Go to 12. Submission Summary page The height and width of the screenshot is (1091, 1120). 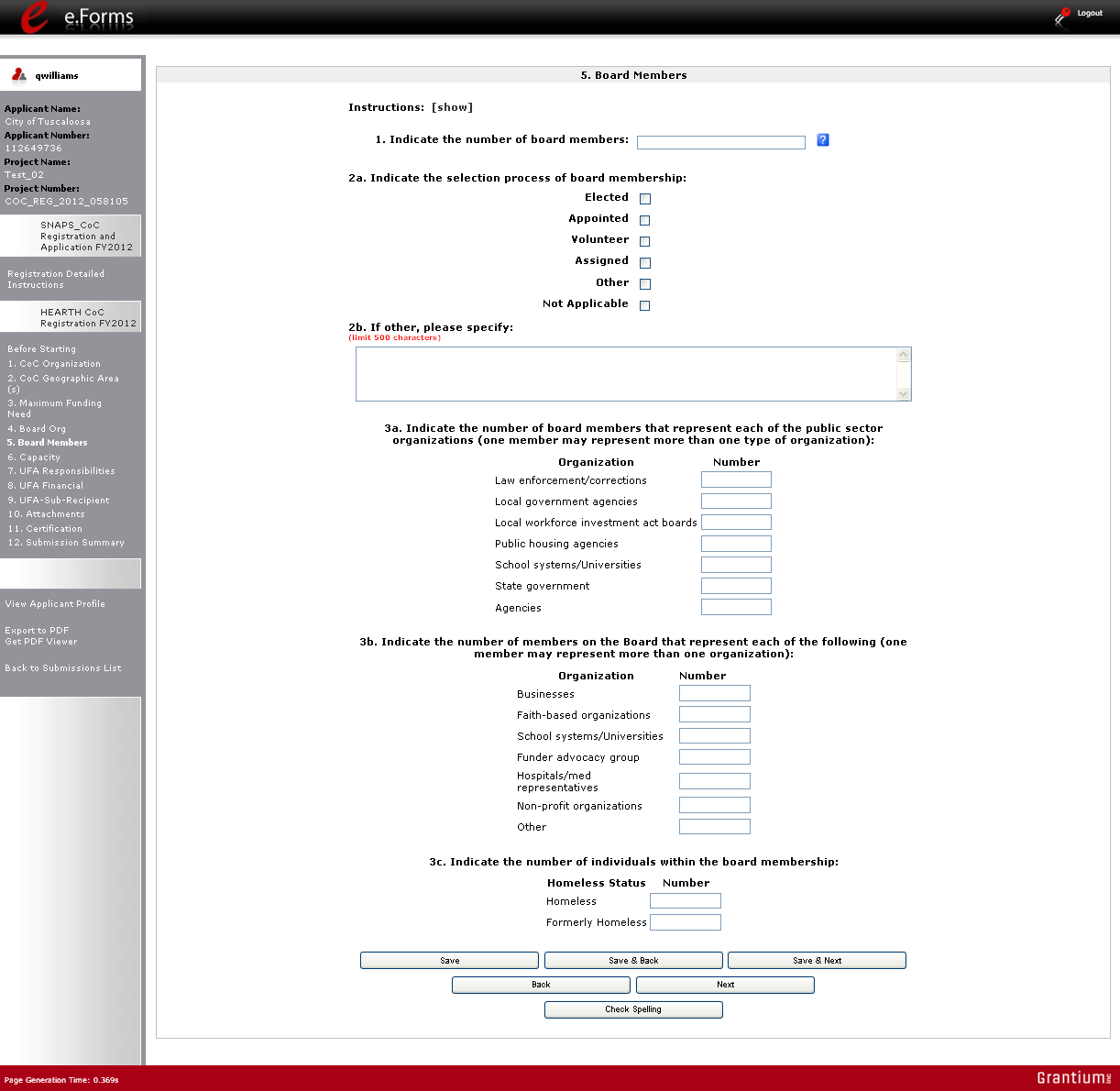[66, 543]
